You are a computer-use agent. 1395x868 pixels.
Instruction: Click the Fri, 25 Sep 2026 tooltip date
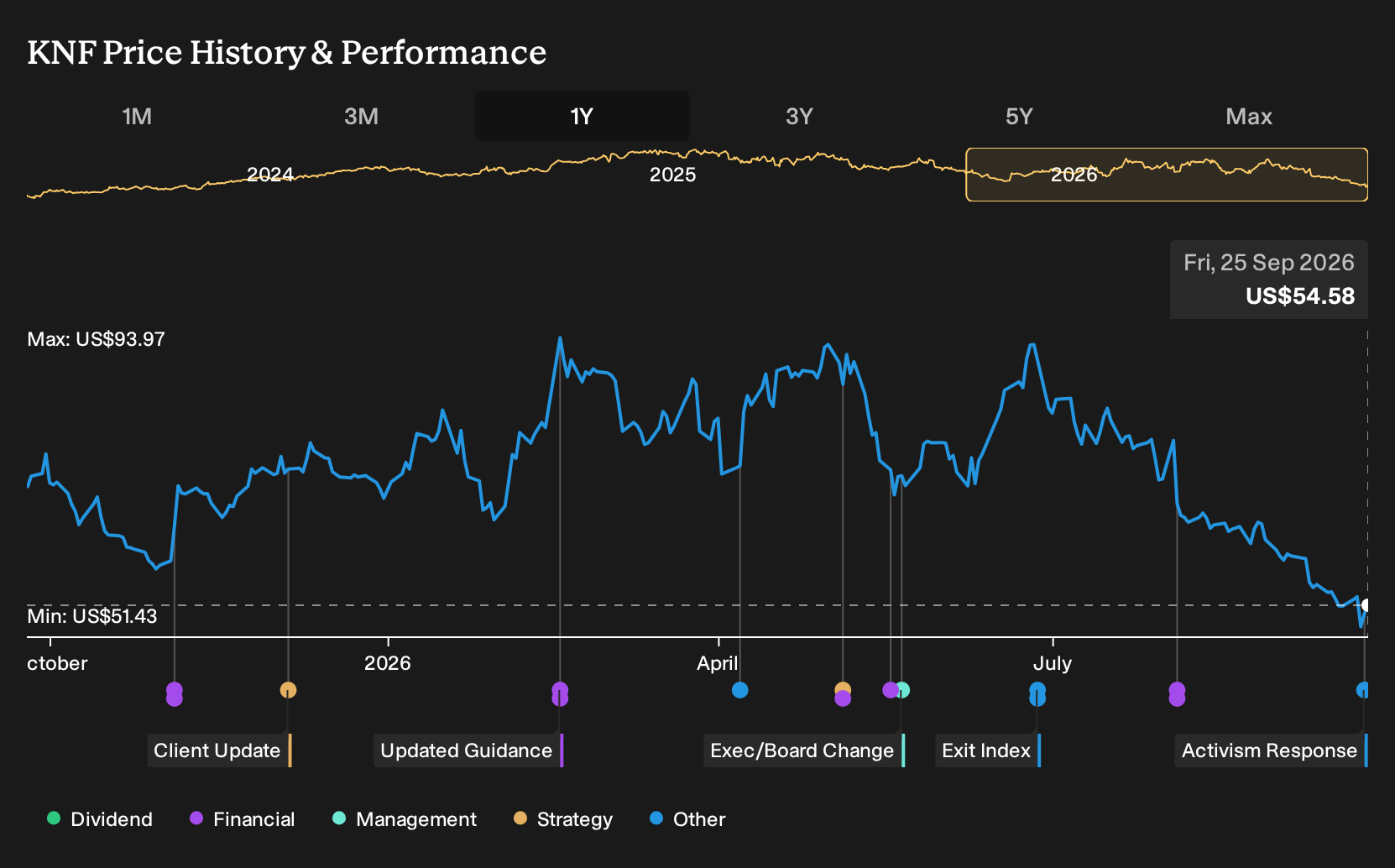click(x=1269, y=263)
